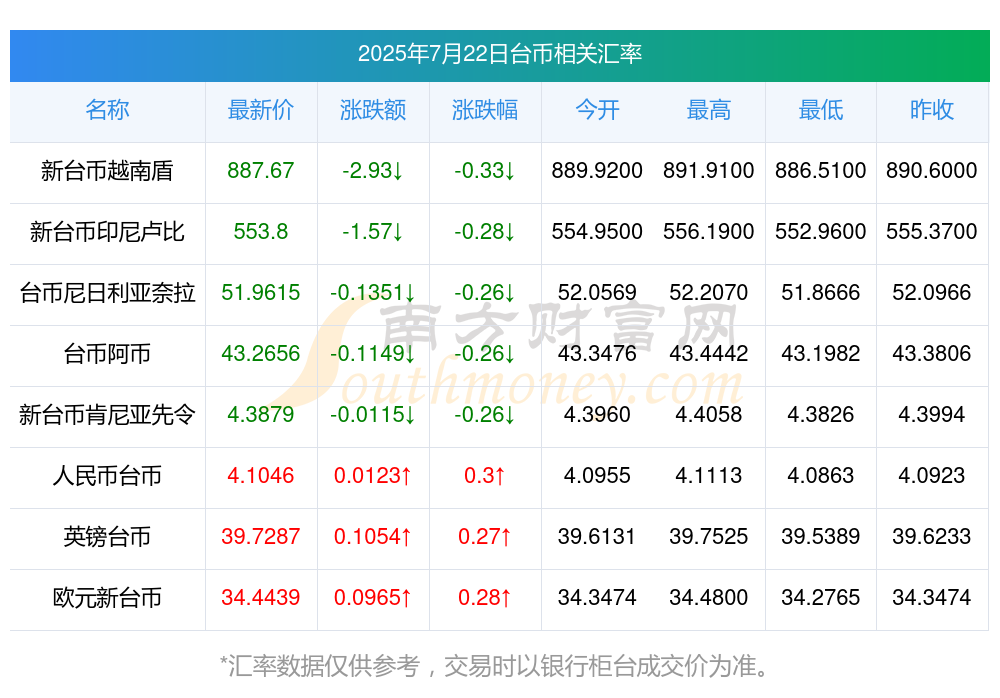Viewport: 1000px width, 698px height.
Task: Click opening value 4.3960
Action: click(x=597, y=415)
